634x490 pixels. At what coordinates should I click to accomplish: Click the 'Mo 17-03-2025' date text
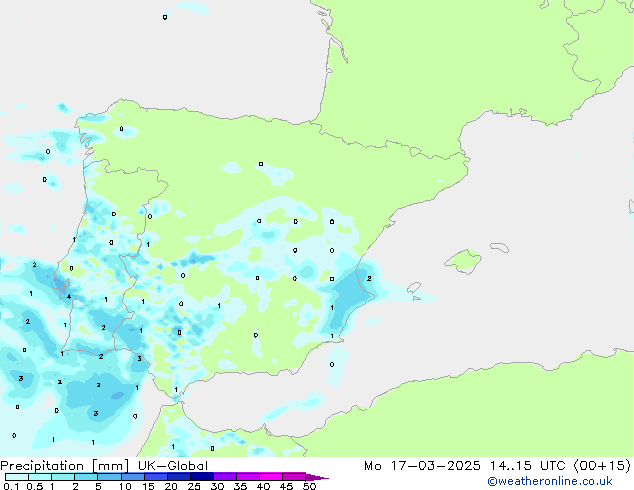tap(422, 466)
